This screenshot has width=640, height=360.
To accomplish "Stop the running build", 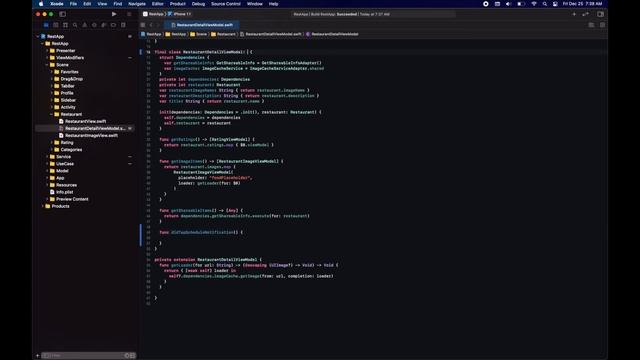I will click(129, 14).
